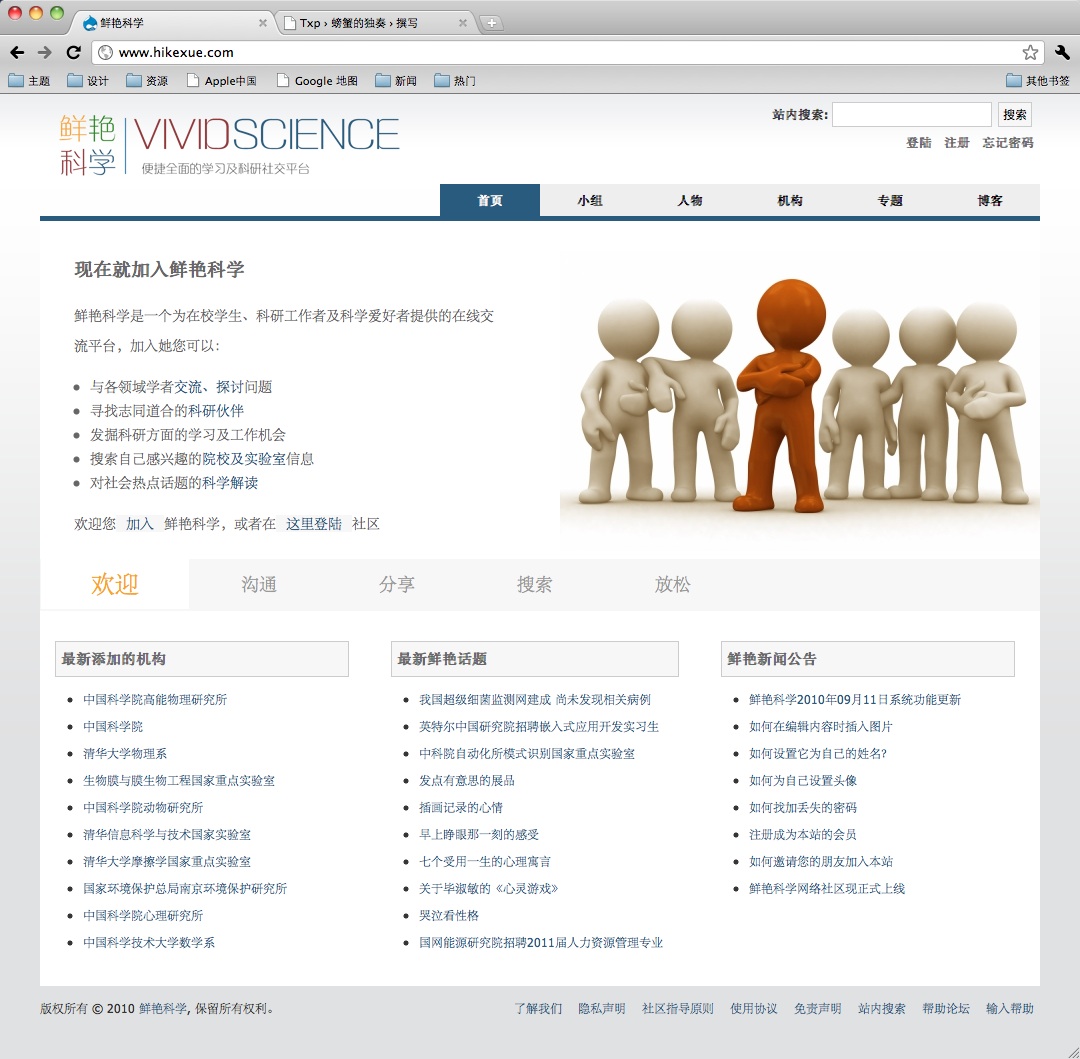Click the 注册 link in the header
1080x1059 pixels.
click(x=957, y=143)
